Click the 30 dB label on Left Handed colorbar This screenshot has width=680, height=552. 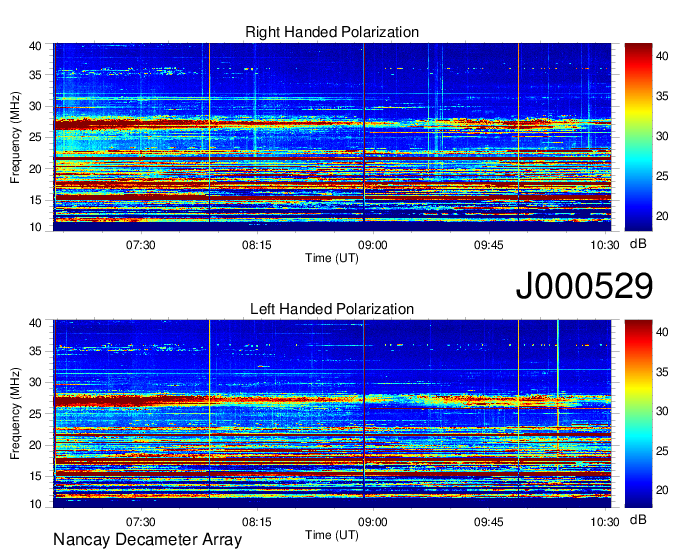click(x=662, y=411)
